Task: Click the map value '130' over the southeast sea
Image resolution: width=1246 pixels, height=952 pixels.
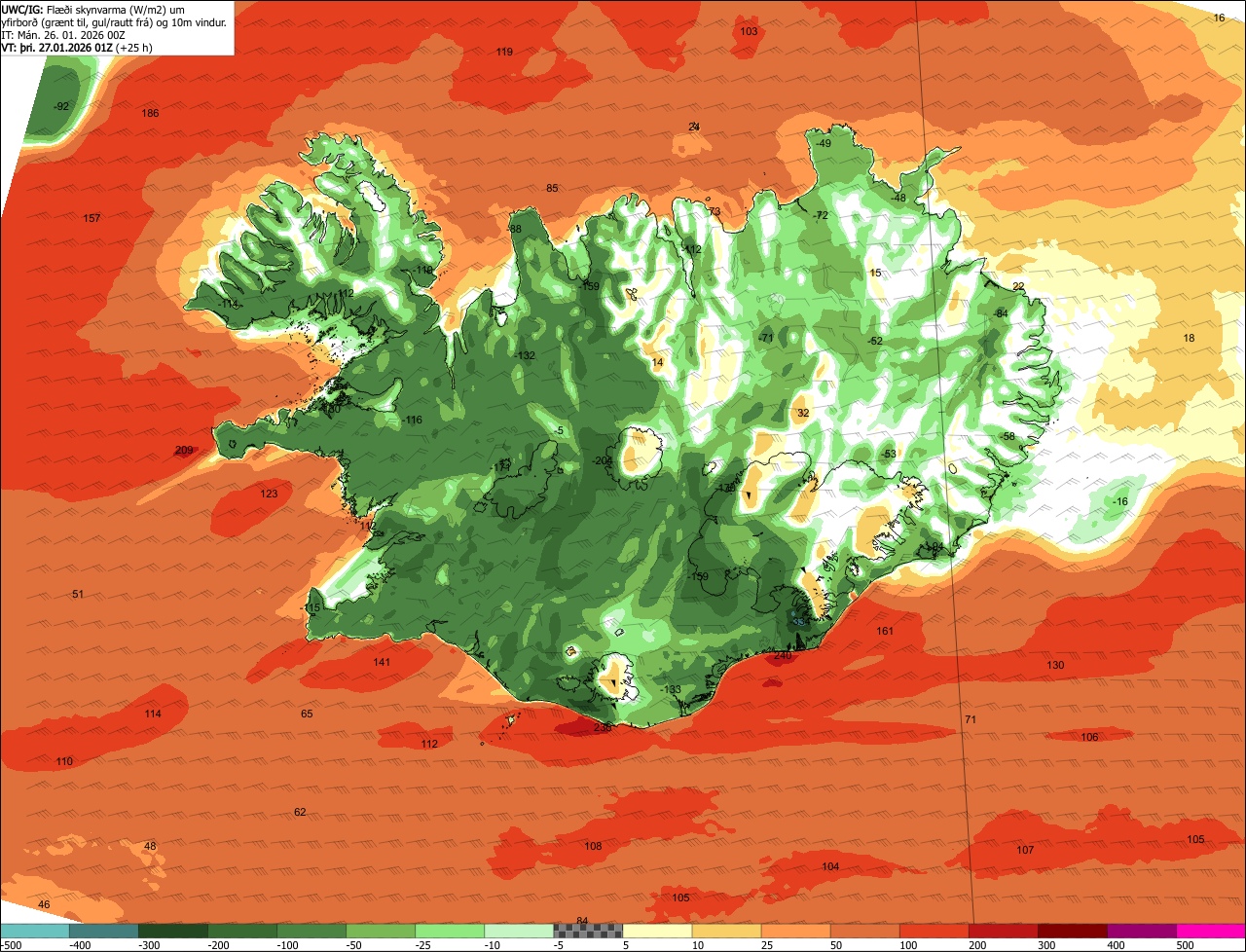Action: [x=1055, y=666]
